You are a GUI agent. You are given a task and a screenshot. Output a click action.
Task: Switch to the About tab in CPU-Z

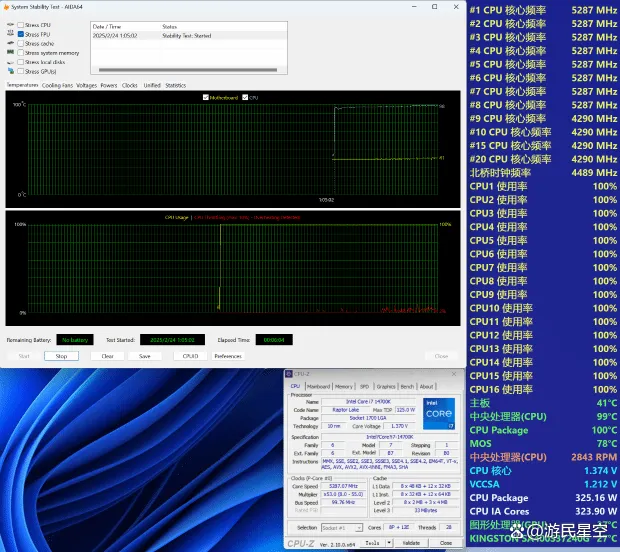[426, 387]
